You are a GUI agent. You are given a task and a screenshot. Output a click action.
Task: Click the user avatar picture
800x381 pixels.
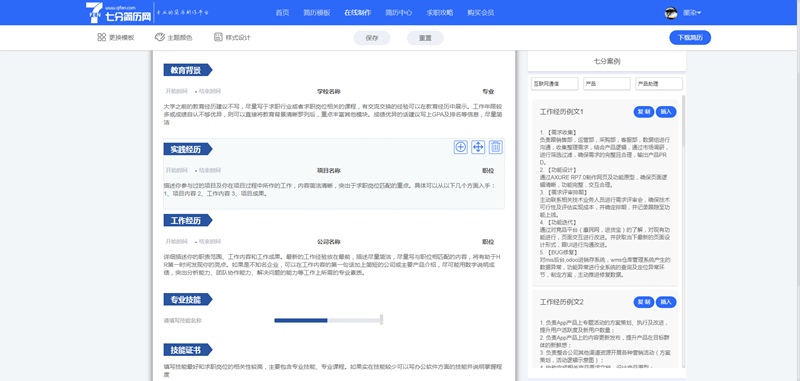(x=670, y=13)
